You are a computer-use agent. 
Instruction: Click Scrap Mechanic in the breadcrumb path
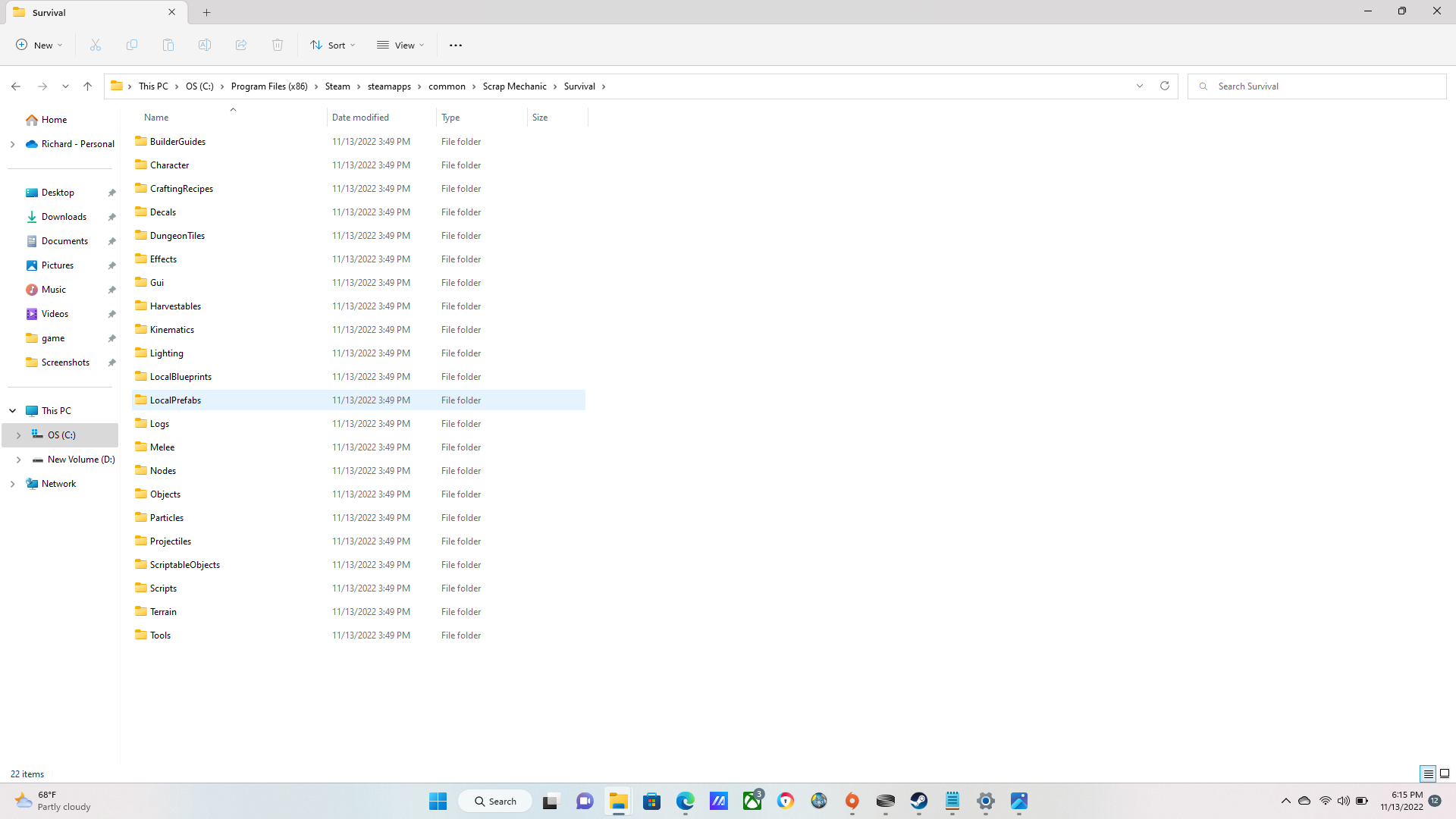point(514,86)
